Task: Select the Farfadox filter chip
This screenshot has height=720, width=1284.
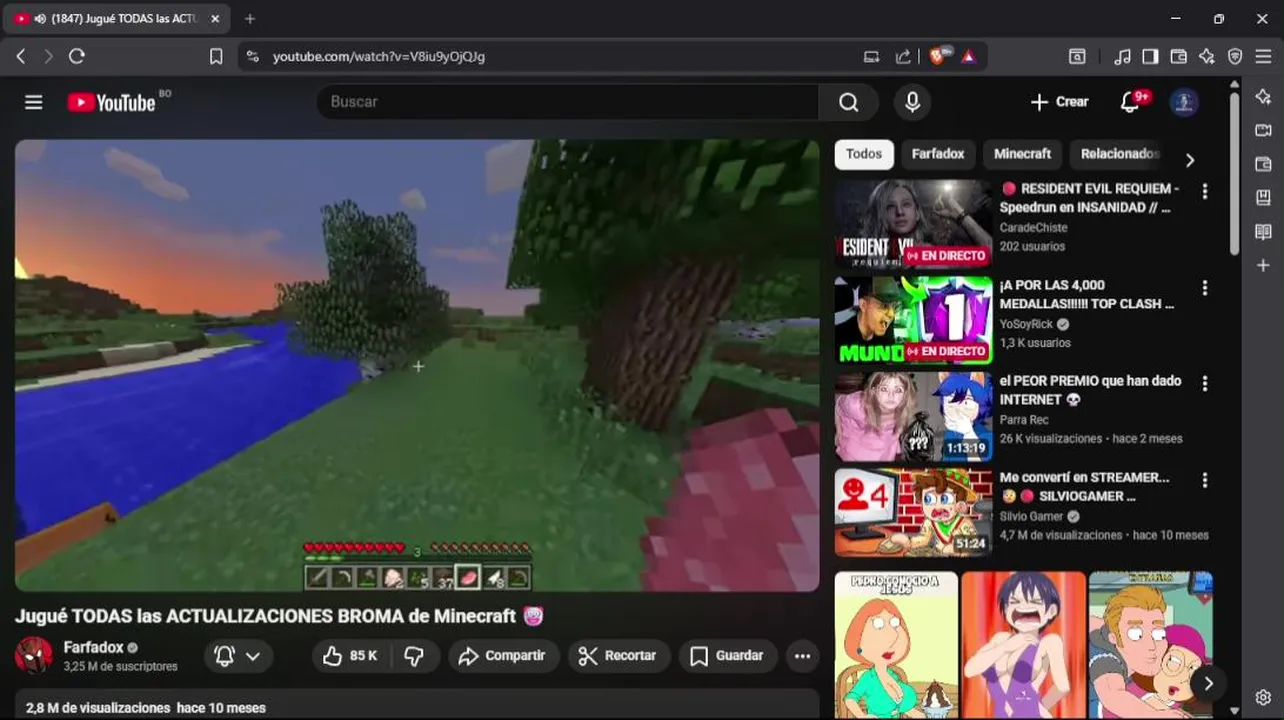Action: (x=938, y=154)
